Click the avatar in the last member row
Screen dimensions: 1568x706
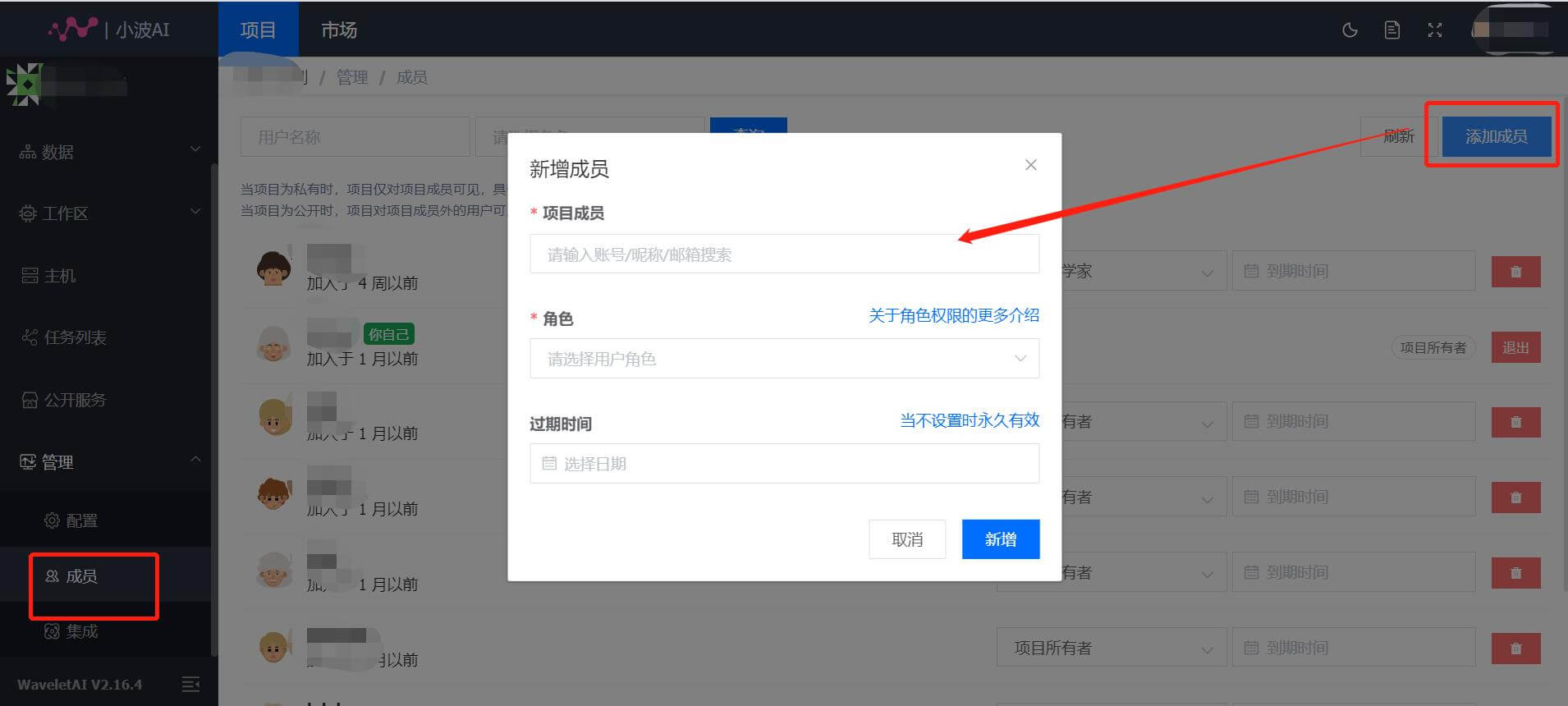tap(273, 645)
